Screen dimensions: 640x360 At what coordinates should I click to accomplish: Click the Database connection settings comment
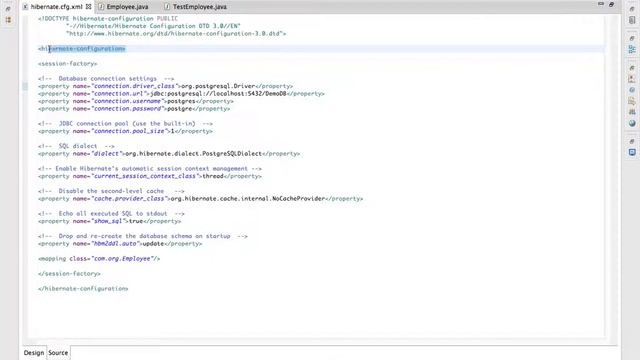[106, 79]
